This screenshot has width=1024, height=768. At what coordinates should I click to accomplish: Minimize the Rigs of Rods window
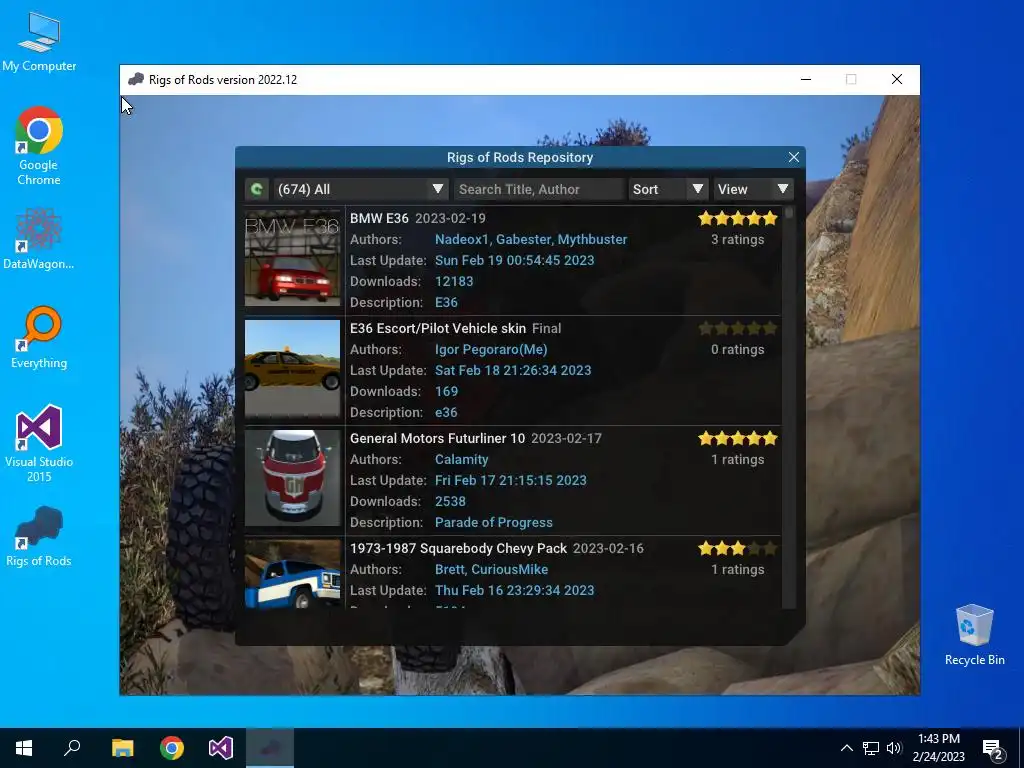point(806,80)
